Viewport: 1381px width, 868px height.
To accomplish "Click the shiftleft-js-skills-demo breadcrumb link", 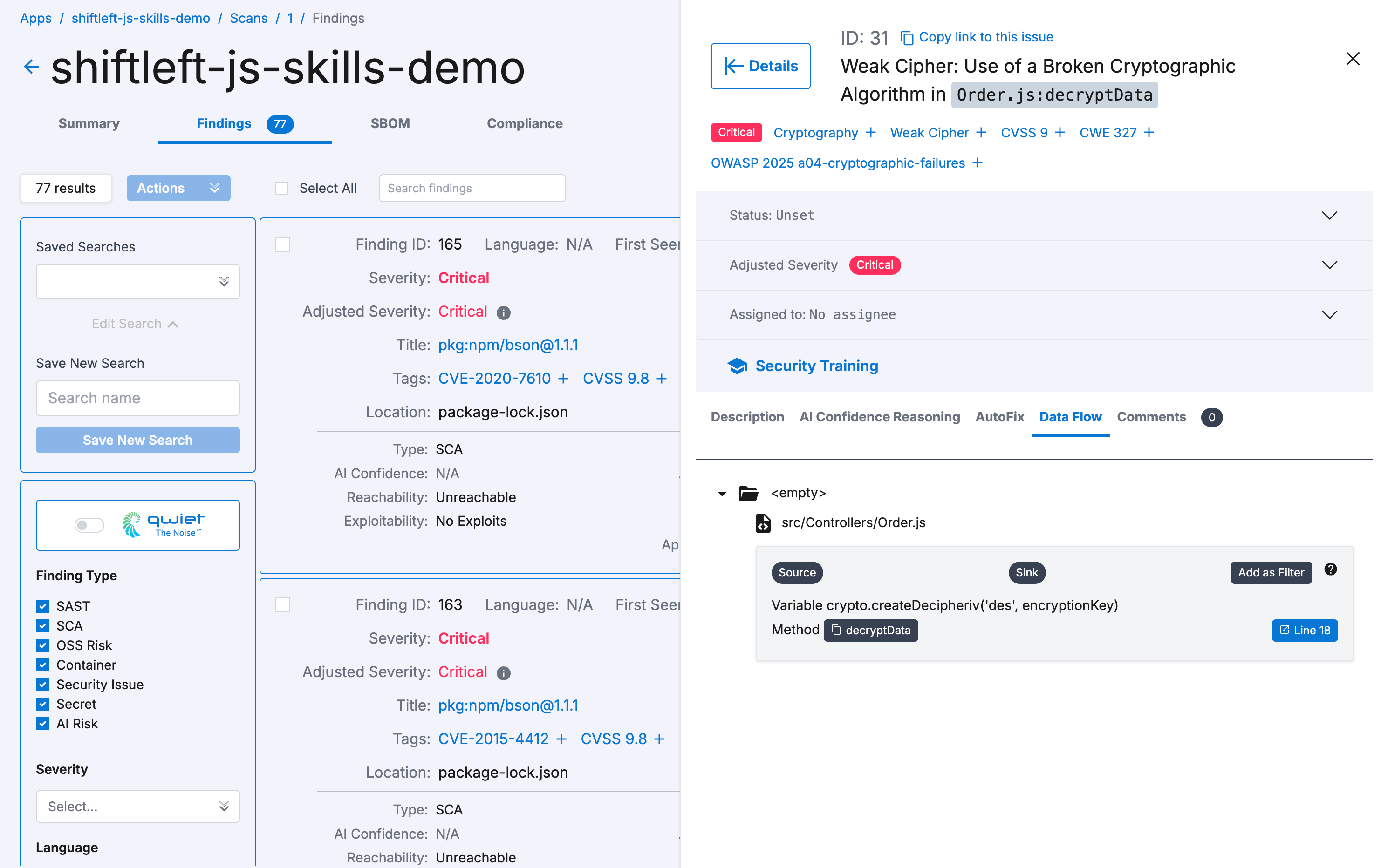I will coord(141,18).
